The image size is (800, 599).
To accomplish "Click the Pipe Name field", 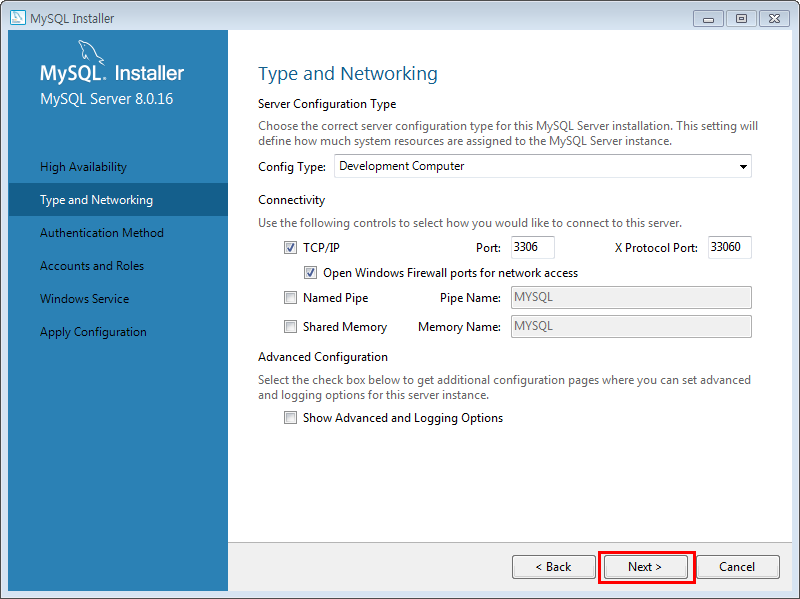I will tap(631, 297).
